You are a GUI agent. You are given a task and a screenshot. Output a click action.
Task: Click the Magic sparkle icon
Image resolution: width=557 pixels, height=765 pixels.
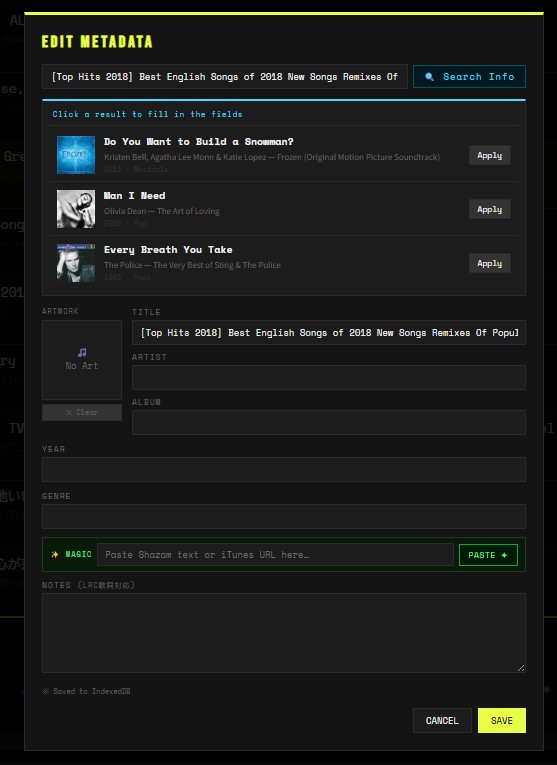(55, 555)
